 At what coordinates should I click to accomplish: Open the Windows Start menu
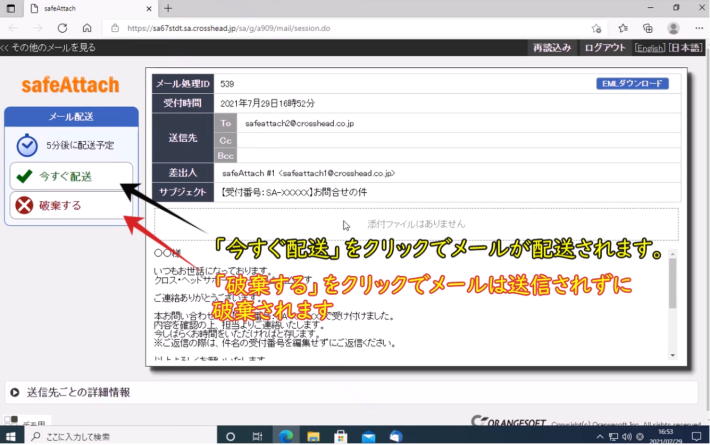tap(11, 436)
